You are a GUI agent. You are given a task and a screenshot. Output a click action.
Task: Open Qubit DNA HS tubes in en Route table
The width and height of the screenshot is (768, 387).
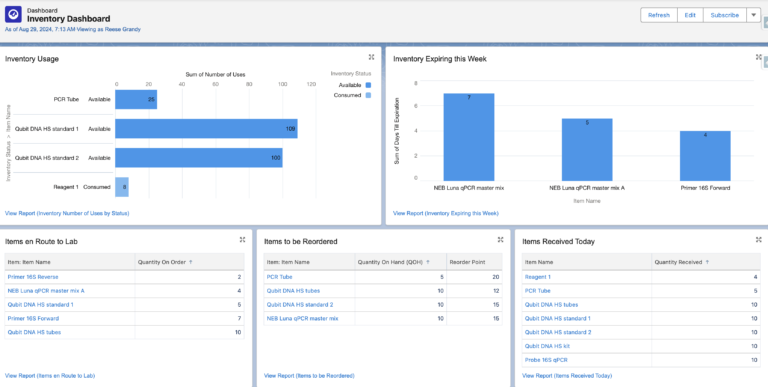(34, 332)
